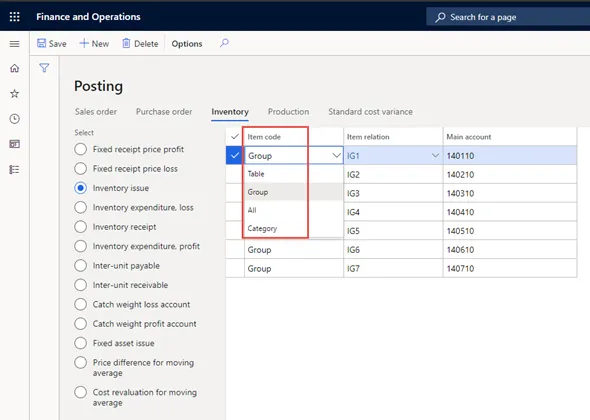
Task: Pick Category from the Item code list
Action: click(x=262, y=228)
